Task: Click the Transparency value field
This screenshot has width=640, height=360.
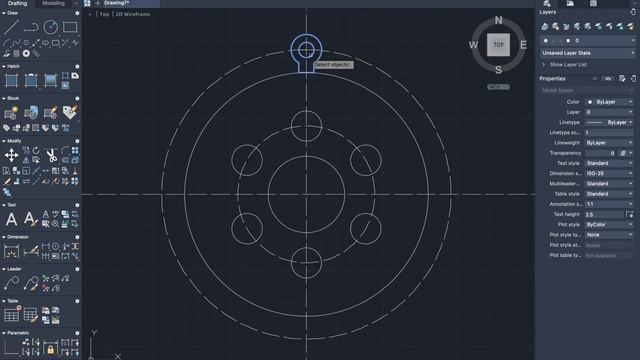Action: (x=601, y=153)
